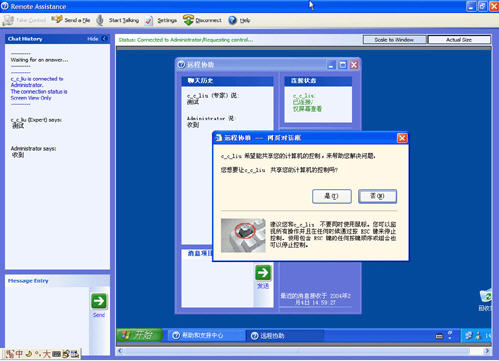Select the Help and Support Center taskbar item
499x361 pixels.
[x=203, y=335]
